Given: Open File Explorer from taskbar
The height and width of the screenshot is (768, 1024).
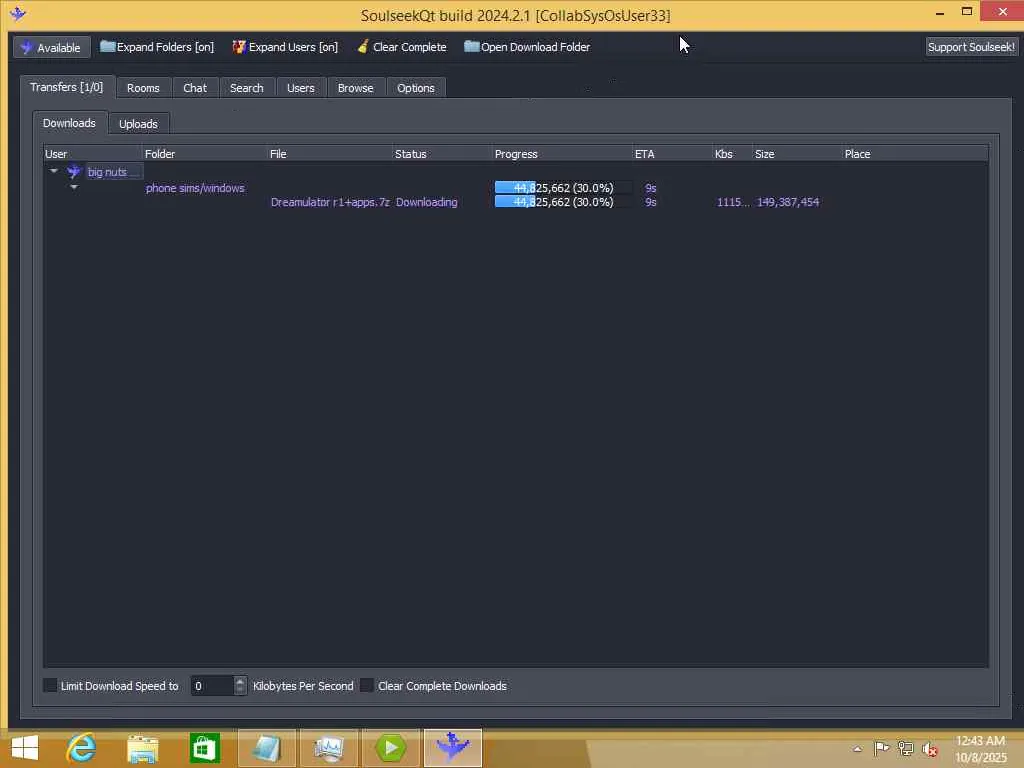Looking at the screenshot, I should 143,748.
